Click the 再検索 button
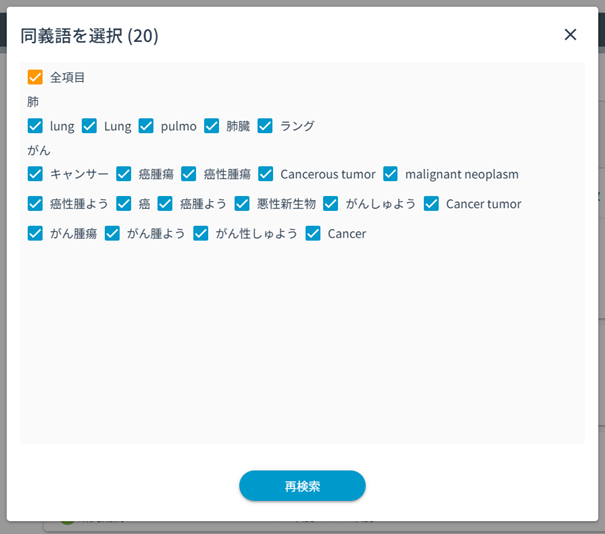Image resolution: width=605 pixels, height=534 pixels. pyautogui.click(x=302, y=486)
